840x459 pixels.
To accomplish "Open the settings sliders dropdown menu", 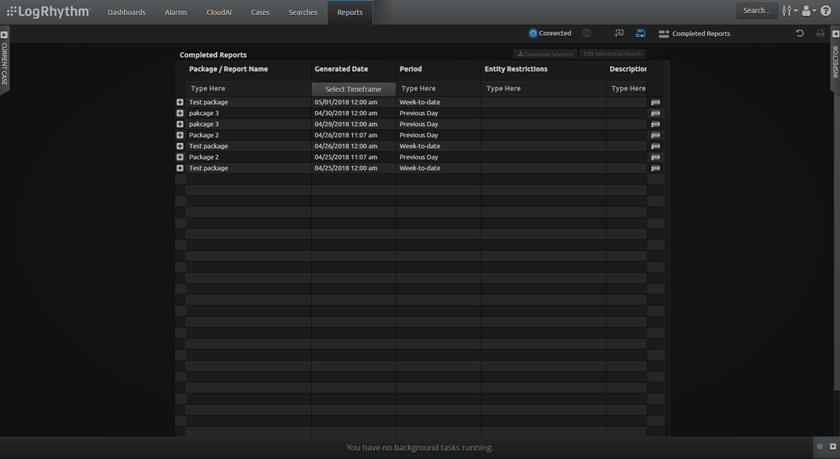I will point(789,11).
